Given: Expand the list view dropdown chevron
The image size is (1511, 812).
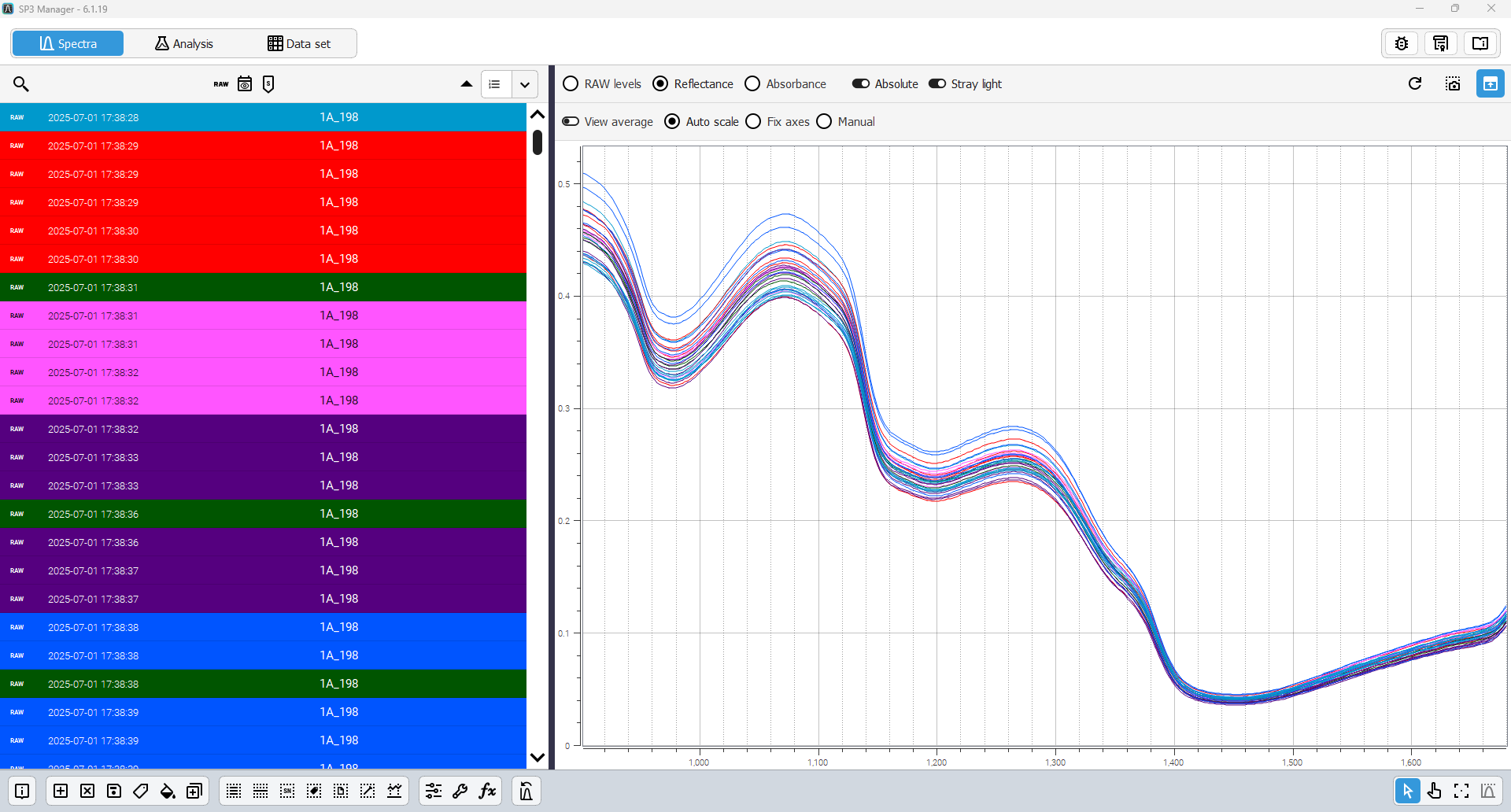Looking at the screenshot, I should [525, 84].
